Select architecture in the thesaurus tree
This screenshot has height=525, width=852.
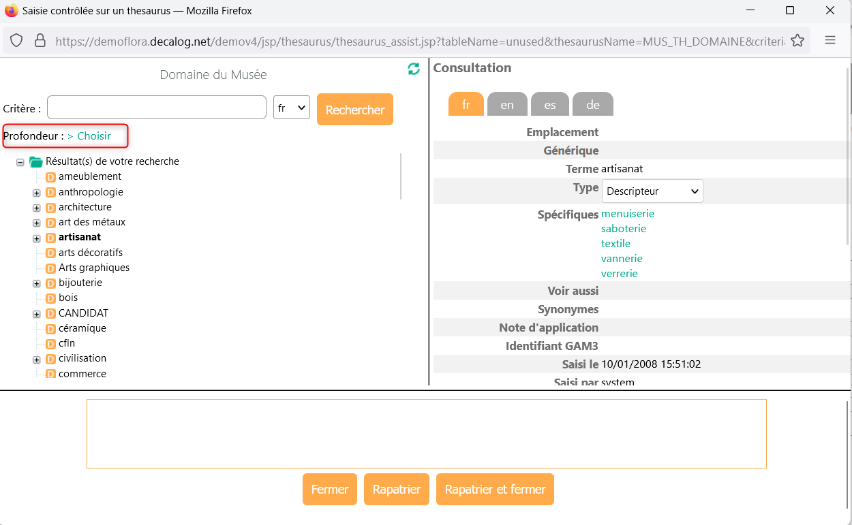click(x=85, y=207)
